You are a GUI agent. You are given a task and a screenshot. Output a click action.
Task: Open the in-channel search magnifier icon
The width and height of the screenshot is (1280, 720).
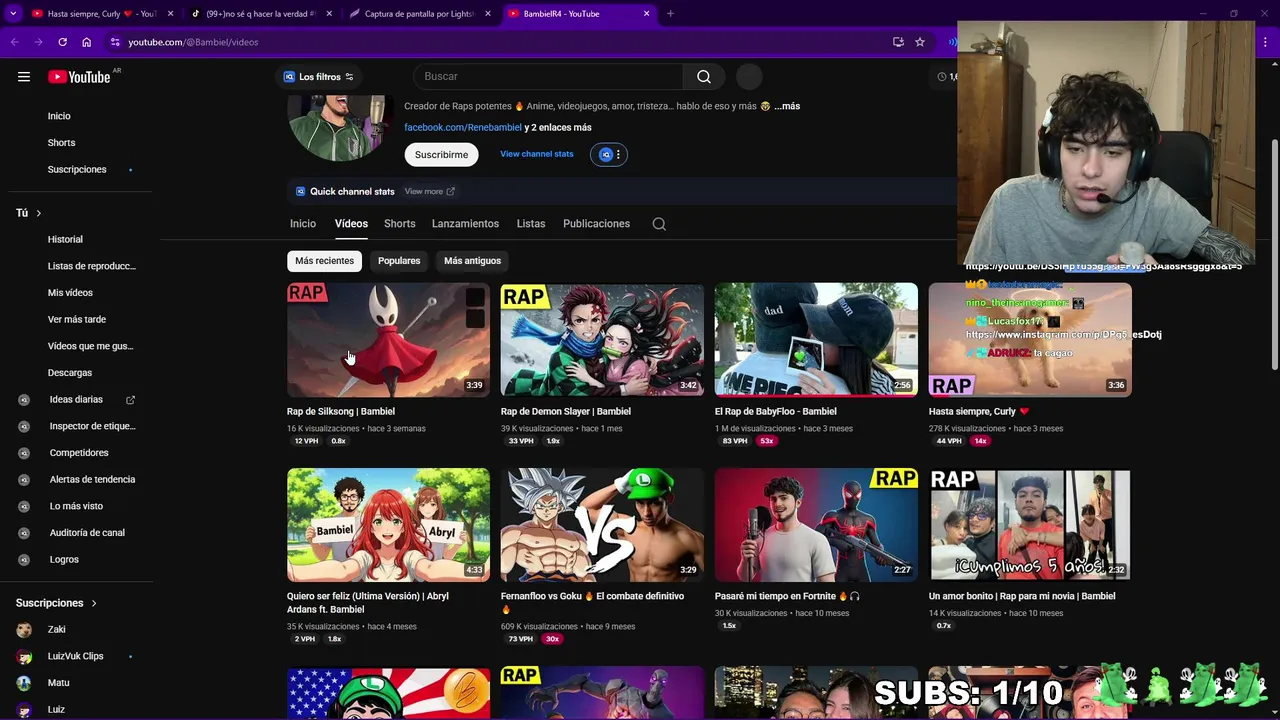pyautogui.click(x=659, y=224)
